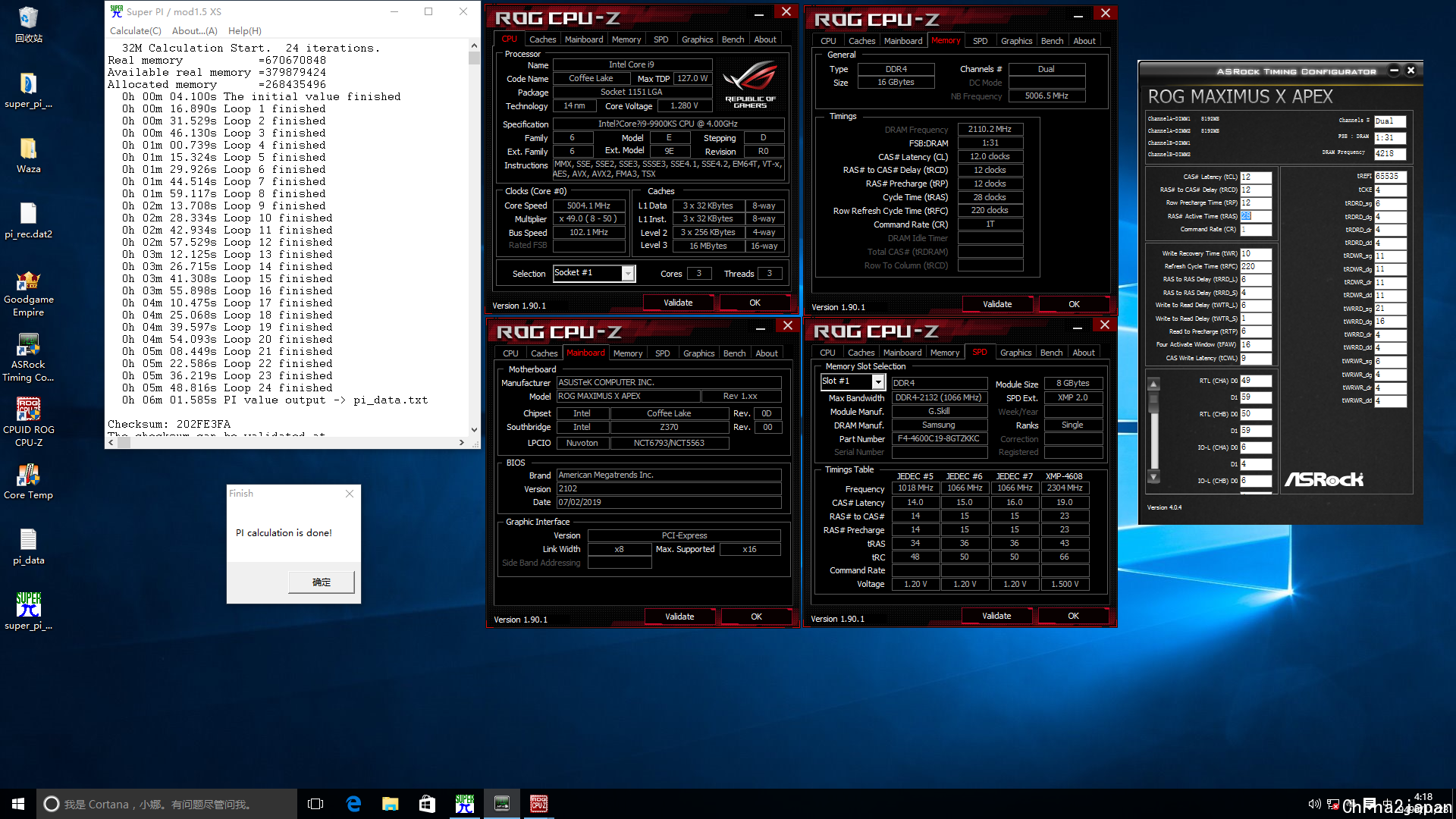Image resolution: width=1456 pixels, height=819 pixels.
Task: Click OK in the Mainboard tab window
Action: [756, 617]
